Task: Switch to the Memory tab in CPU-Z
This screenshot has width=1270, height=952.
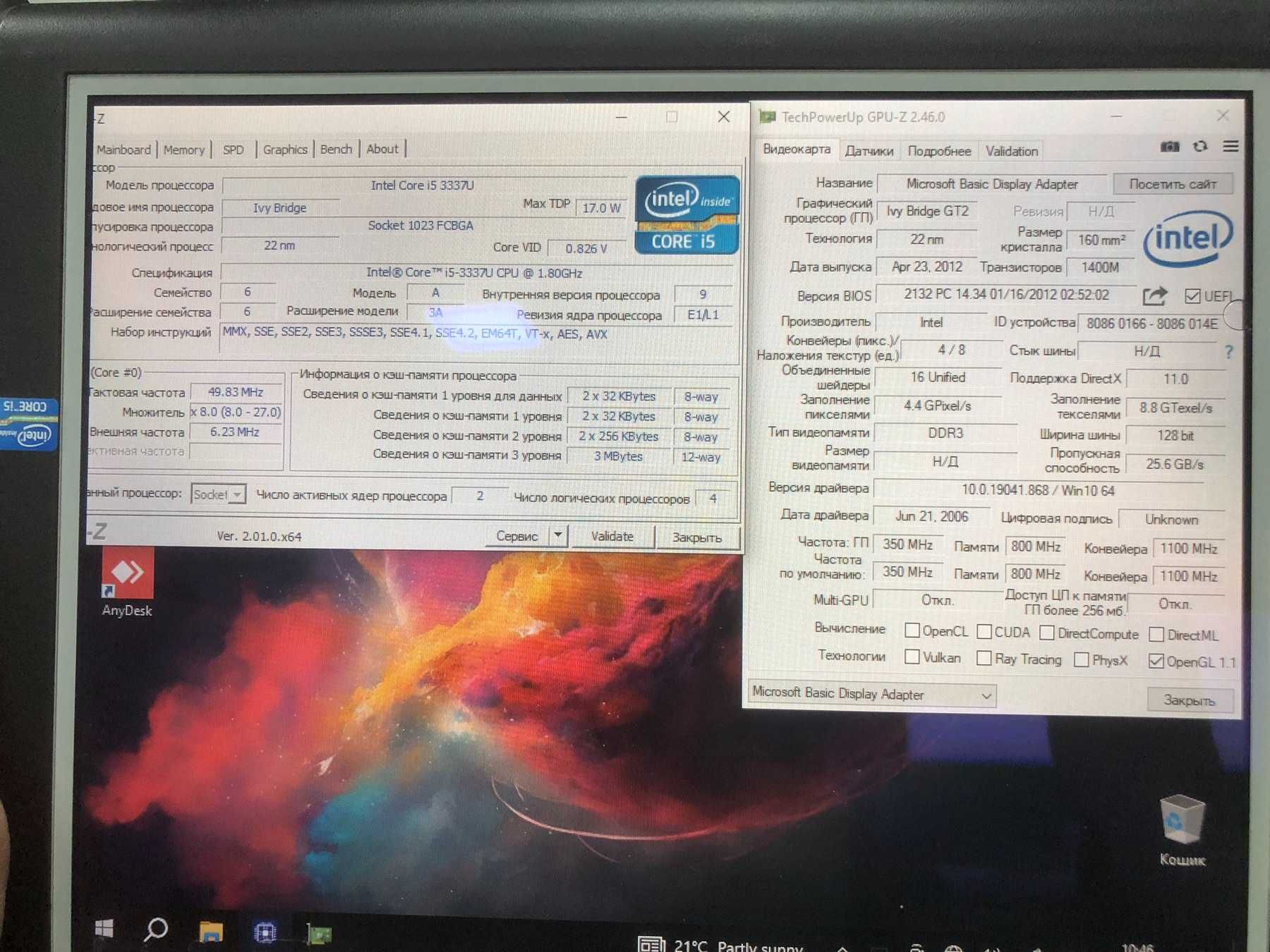Action: [183, 149]
